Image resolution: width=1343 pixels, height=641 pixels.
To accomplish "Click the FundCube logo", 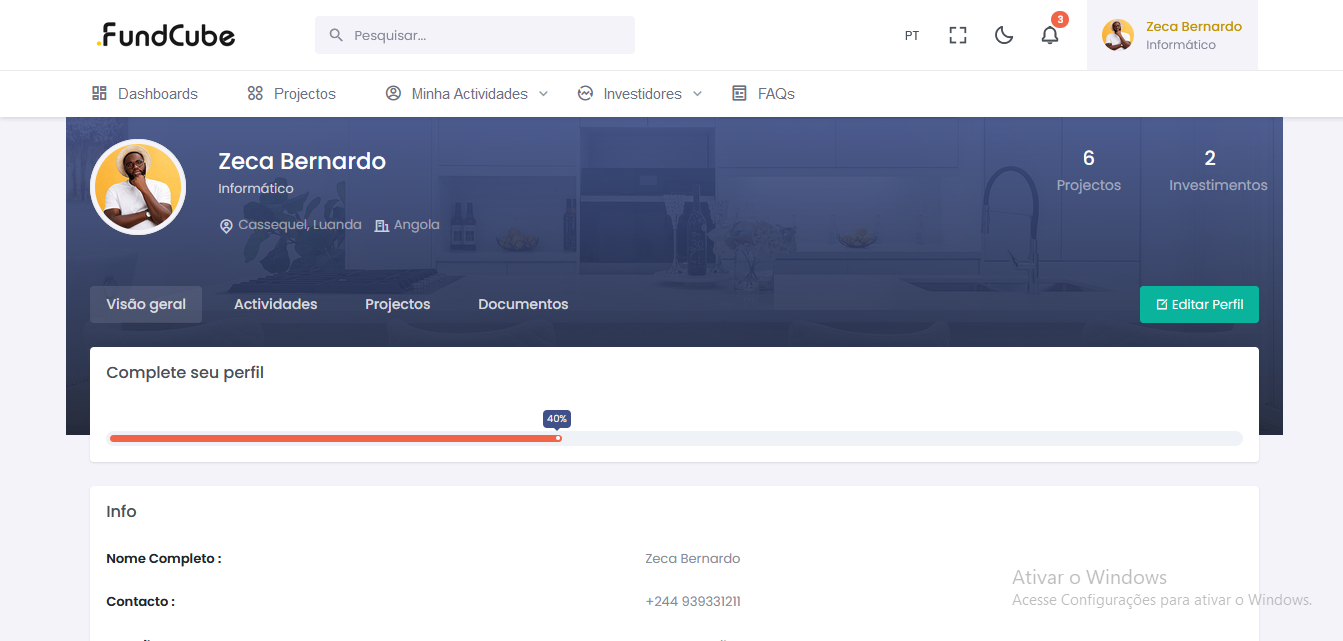I will tap(166, 36).
